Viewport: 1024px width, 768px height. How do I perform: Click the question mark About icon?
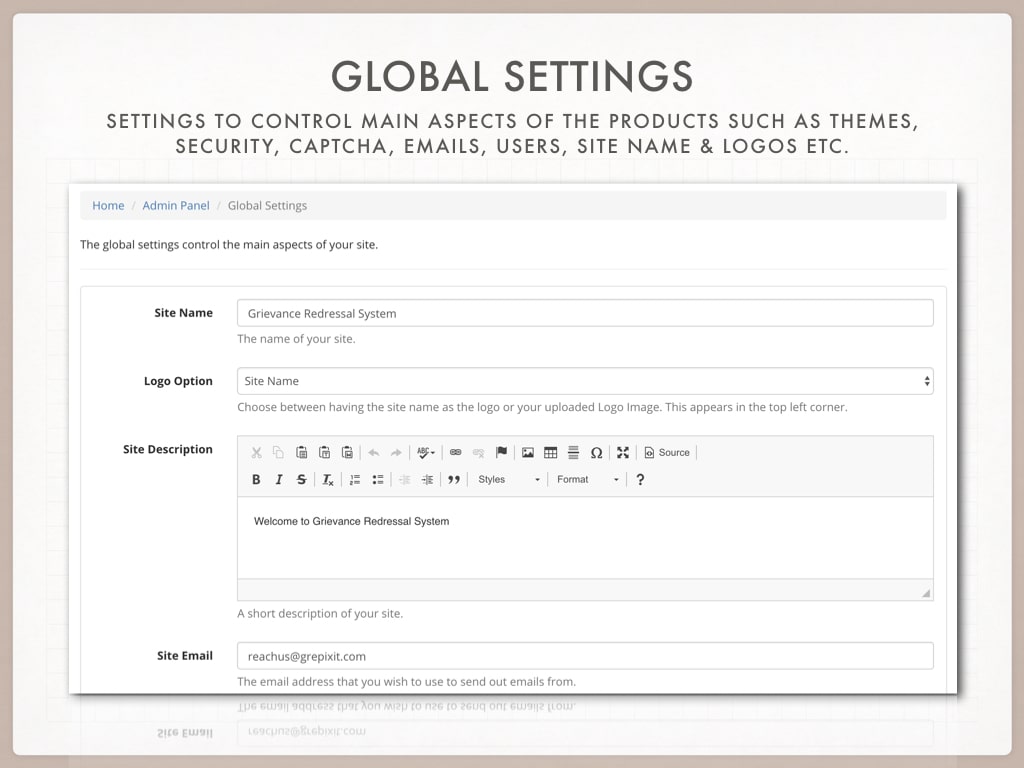640,479
